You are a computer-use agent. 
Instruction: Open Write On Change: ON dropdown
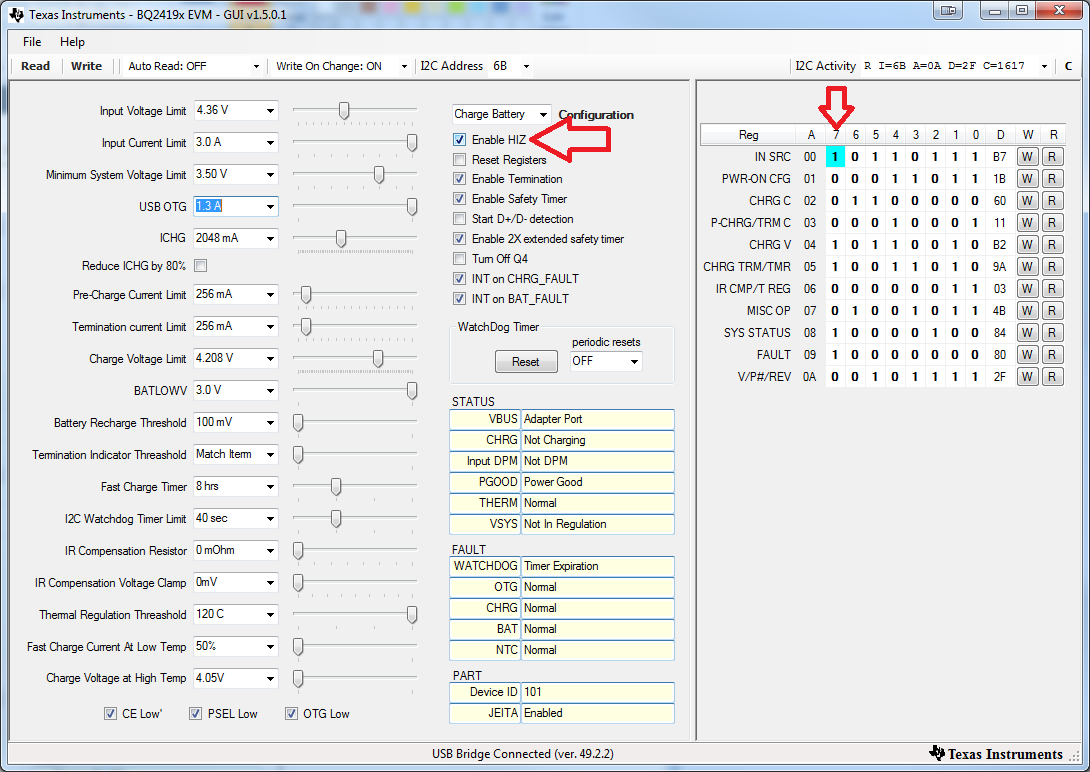404,66
